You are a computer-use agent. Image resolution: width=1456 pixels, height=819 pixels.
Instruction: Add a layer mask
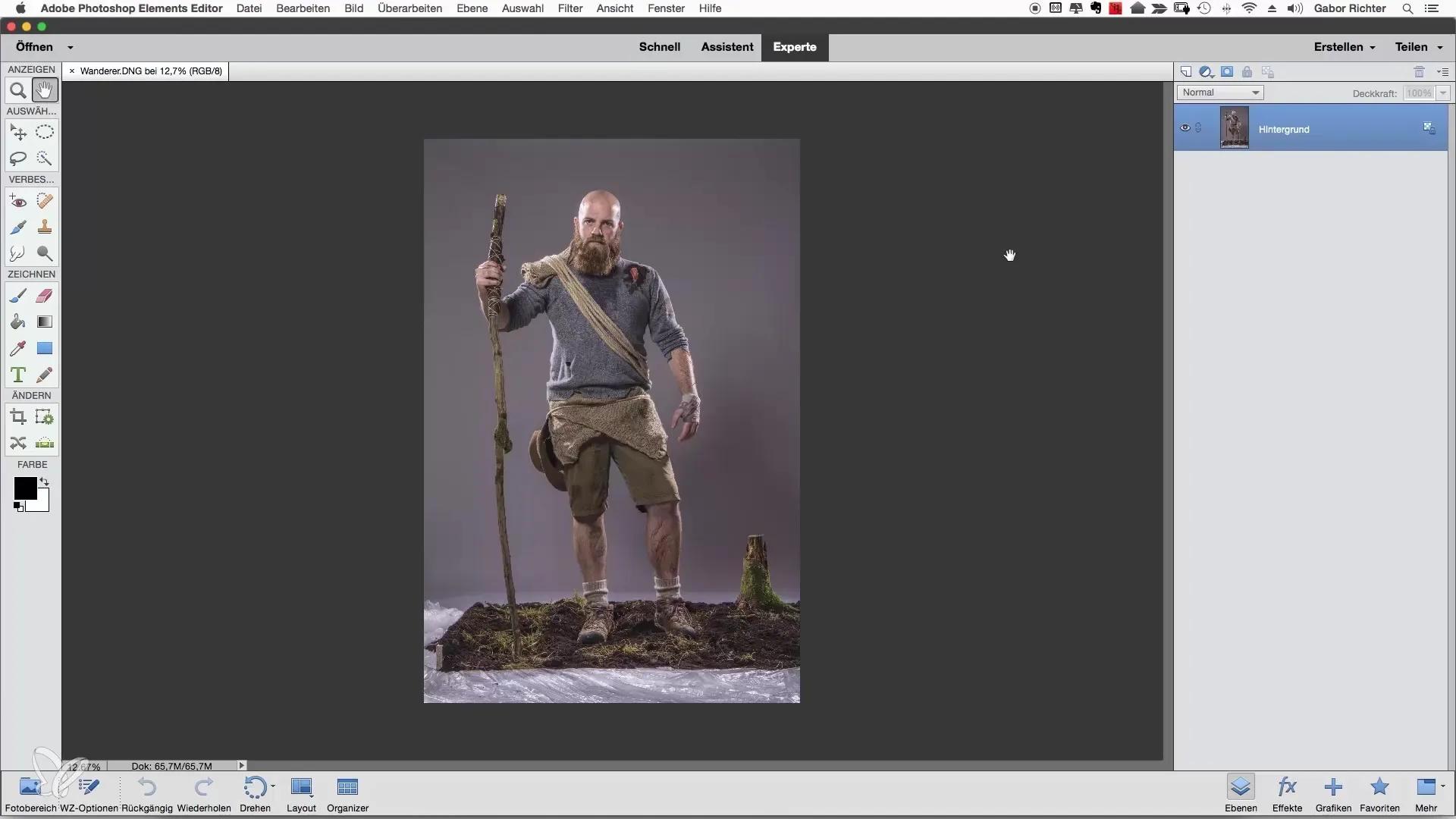1227,72
